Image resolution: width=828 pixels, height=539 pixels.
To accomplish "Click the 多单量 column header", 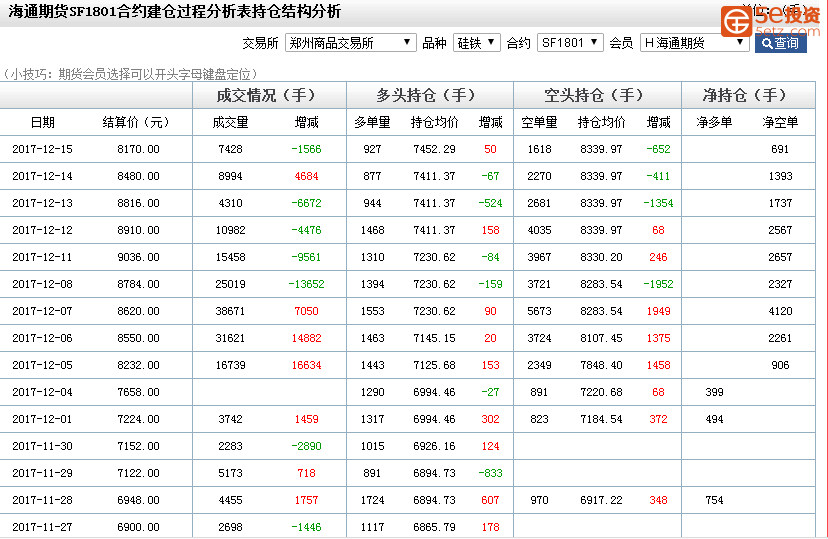I will coord(372,122).
